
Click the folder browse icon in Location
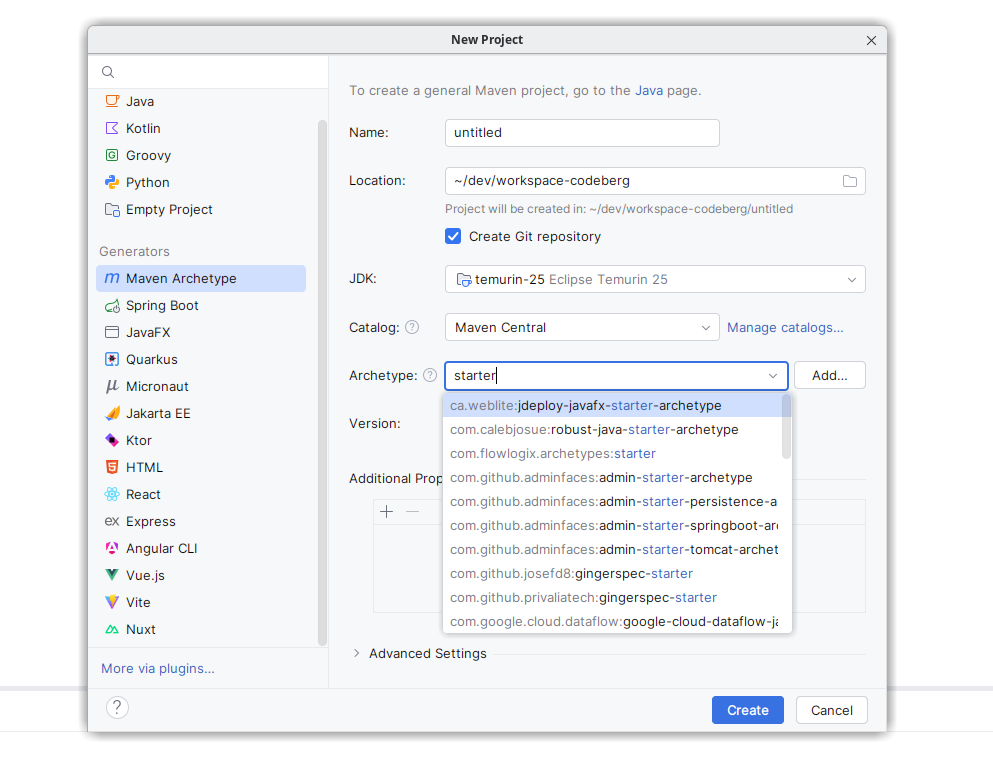point(849,181)
